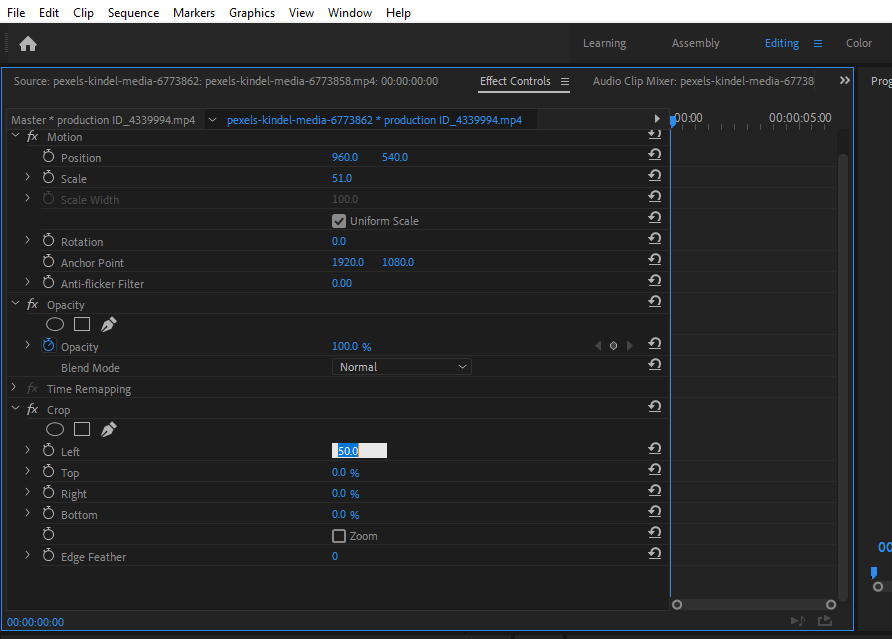Image resolution: width=892 pixels, height=639 pixels.
Task: Create 4-point polygon mask under Opacity
Action: (x=82, y=324)
